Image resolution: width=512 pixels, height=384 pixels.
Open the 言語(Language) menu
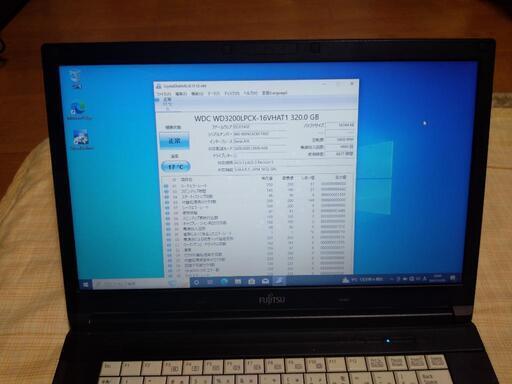coord(274,93)
